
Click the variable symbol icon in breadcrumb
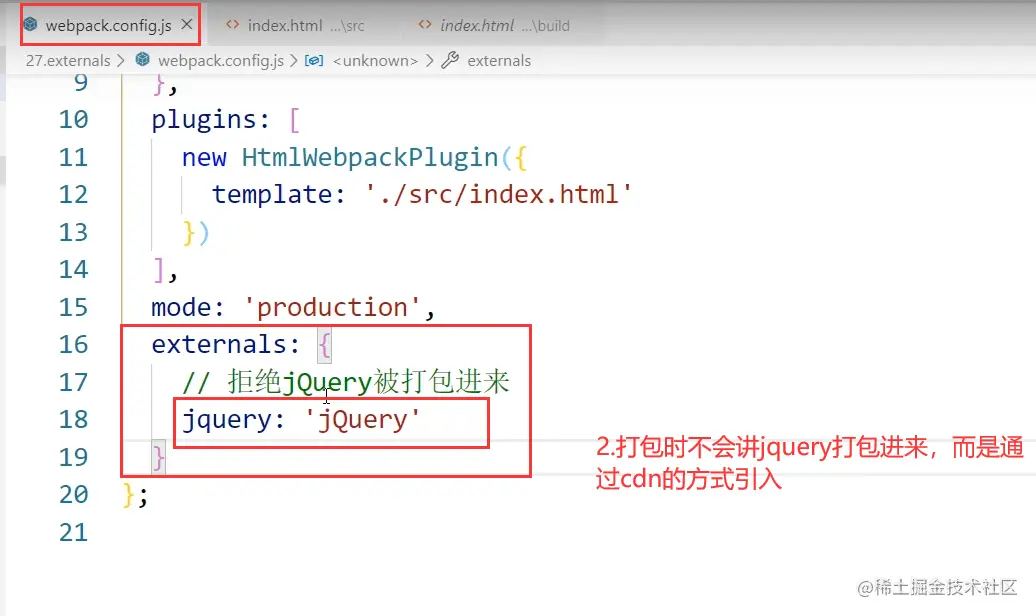click(x=314, y=61)
